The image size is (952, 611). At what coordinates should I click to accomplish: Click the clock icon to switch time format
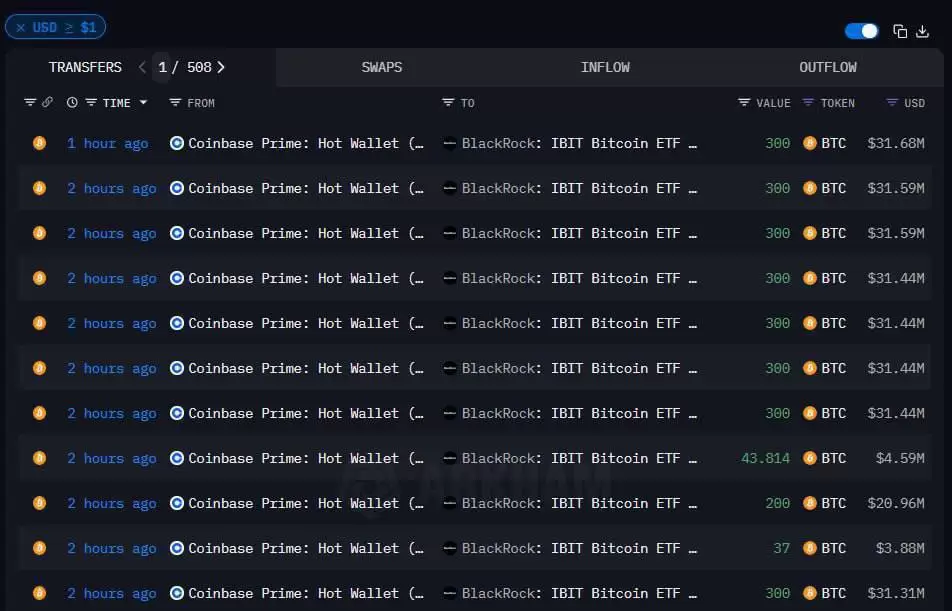tap(72, 103)
